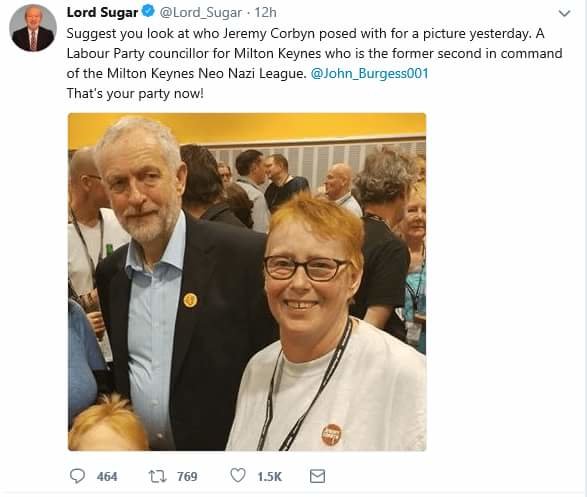Expand the tweet options chevron
587x497 pixels.
coord(564,13)
